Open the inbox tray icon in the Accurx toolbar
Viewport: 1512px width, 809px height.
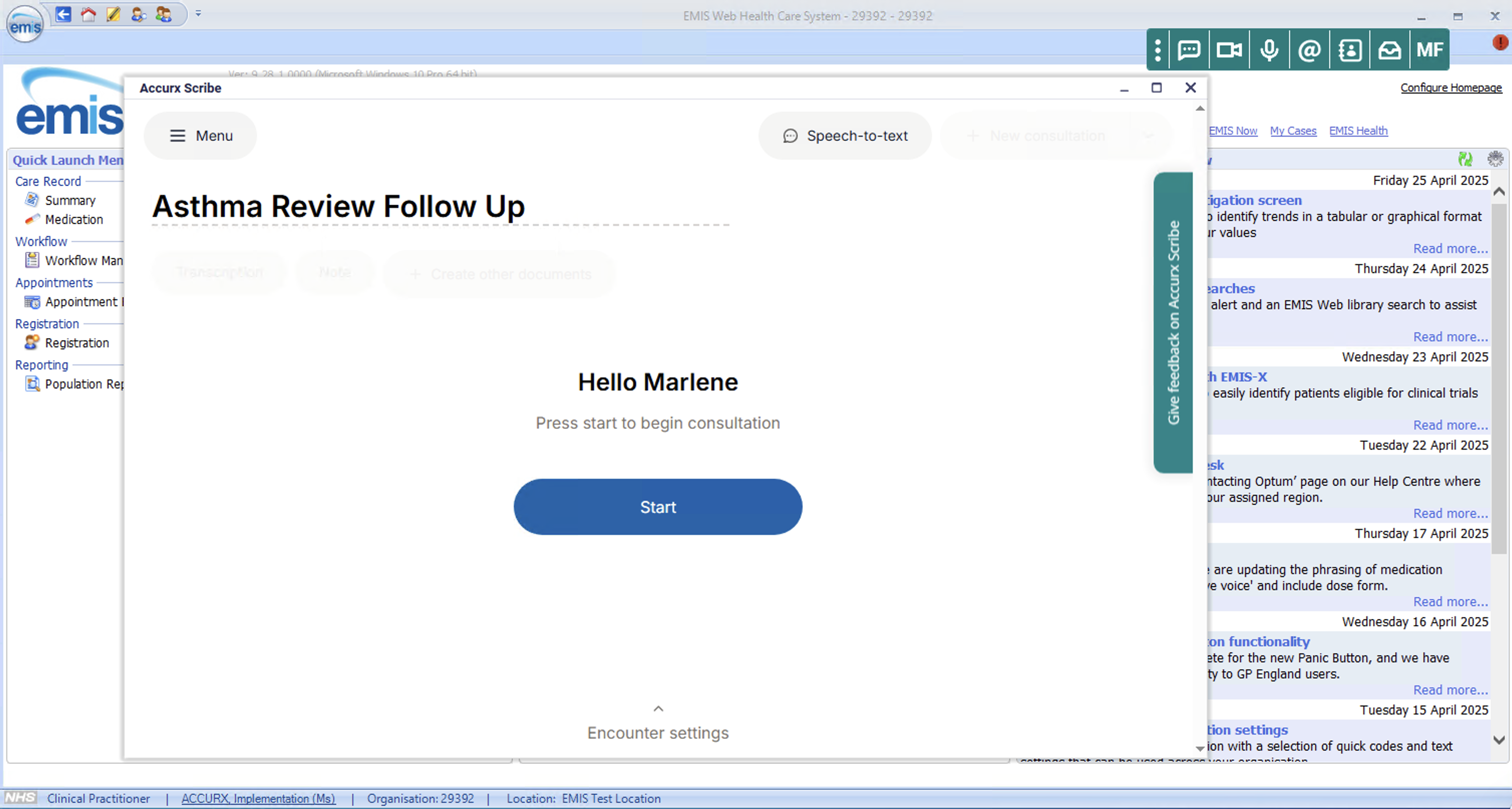pyautogui.click(x=1389, y=50)
